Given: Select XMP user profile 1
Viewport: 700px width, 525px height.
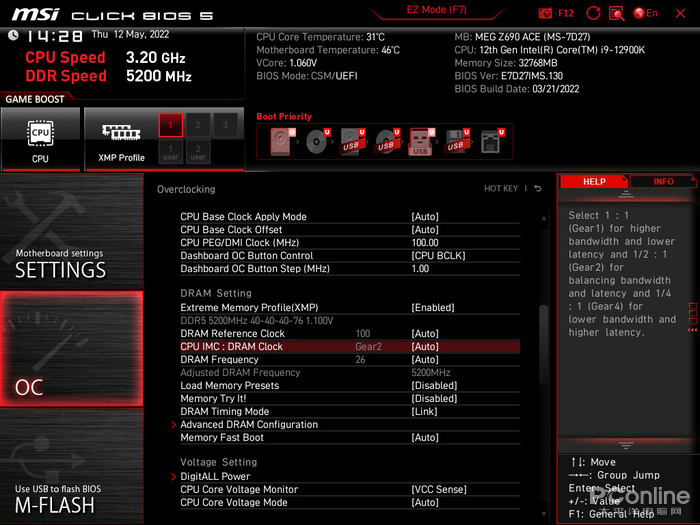Looking at the screenshot, I should (x=171, y=152).
